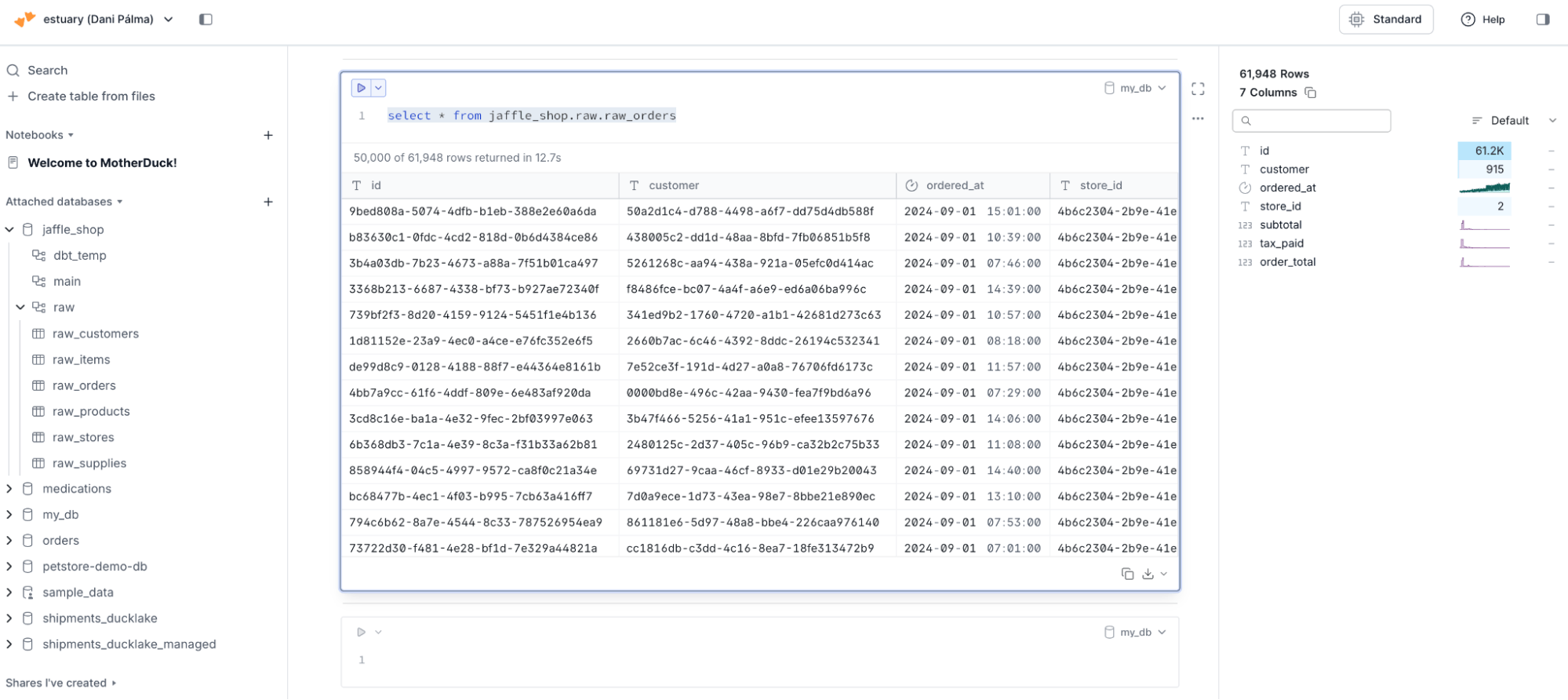Screen dimensions: 1568x700
Task: Click the raw_stores table icon
Action: [38, 437]
